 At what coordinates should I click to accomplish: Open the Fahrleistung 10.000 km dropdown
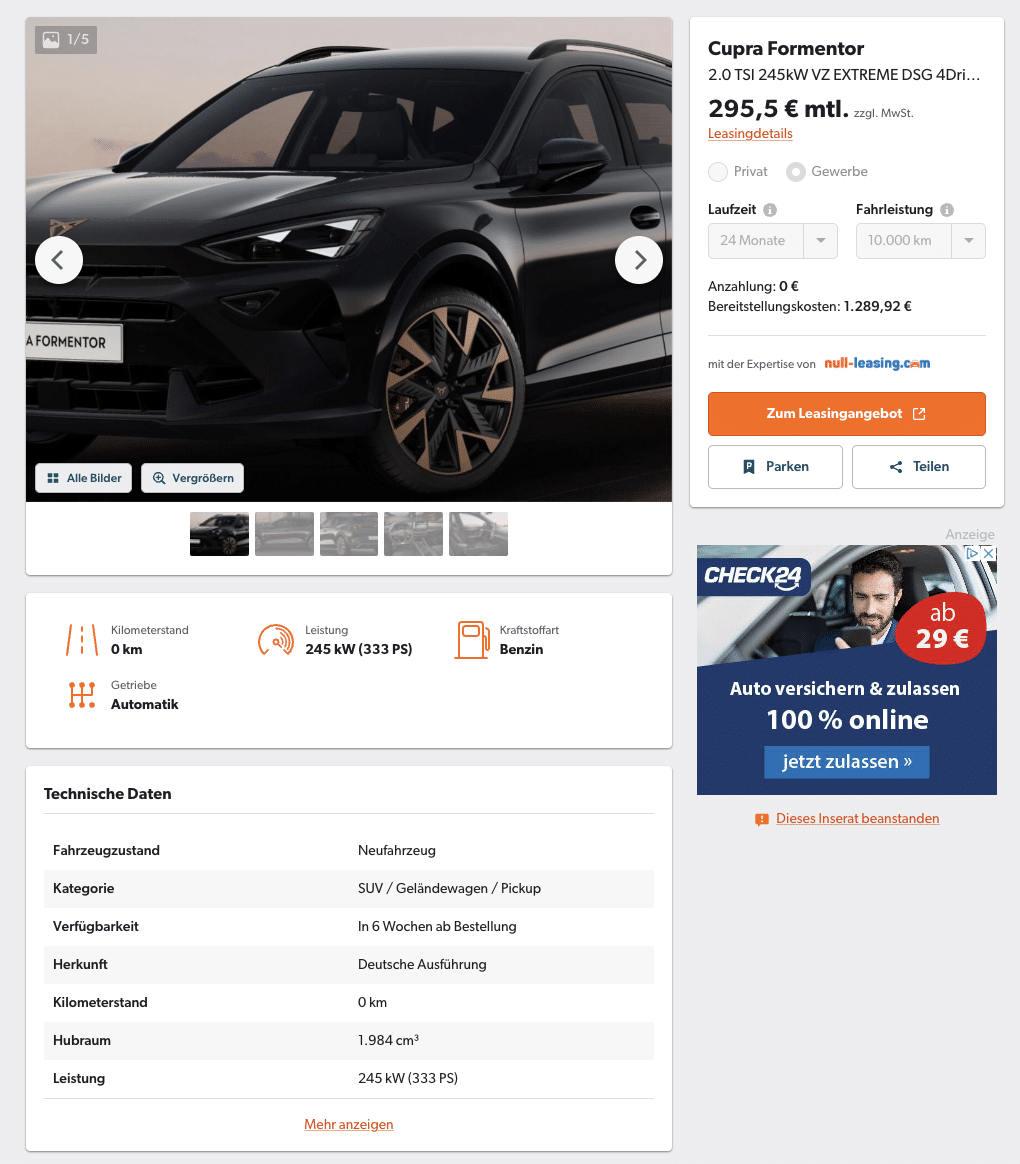point(921,241)
